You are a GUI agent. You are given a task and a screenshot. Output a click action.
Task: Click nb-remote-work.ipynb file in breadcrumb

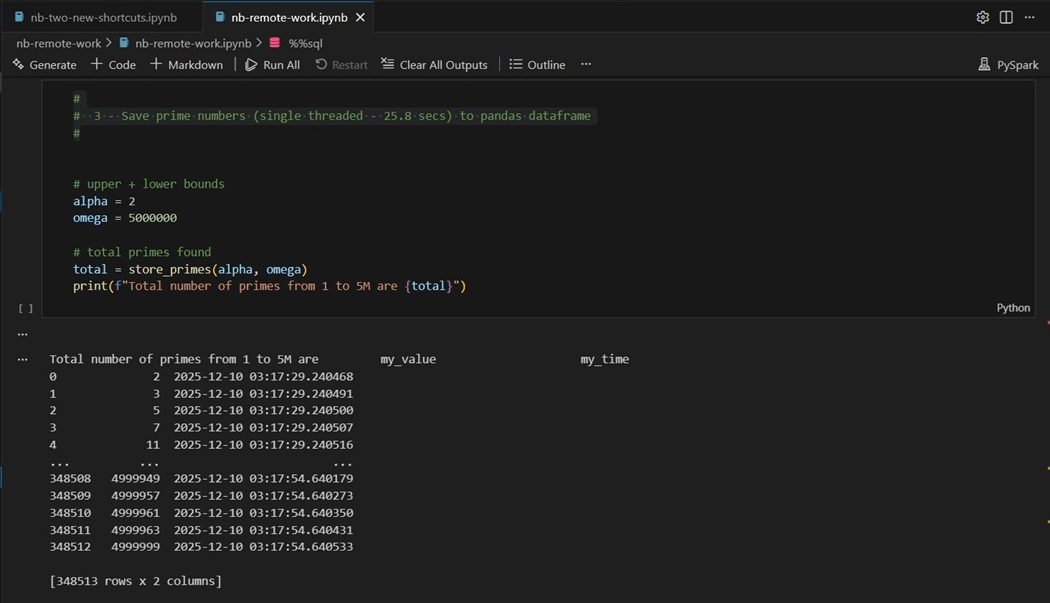(192, 43)
